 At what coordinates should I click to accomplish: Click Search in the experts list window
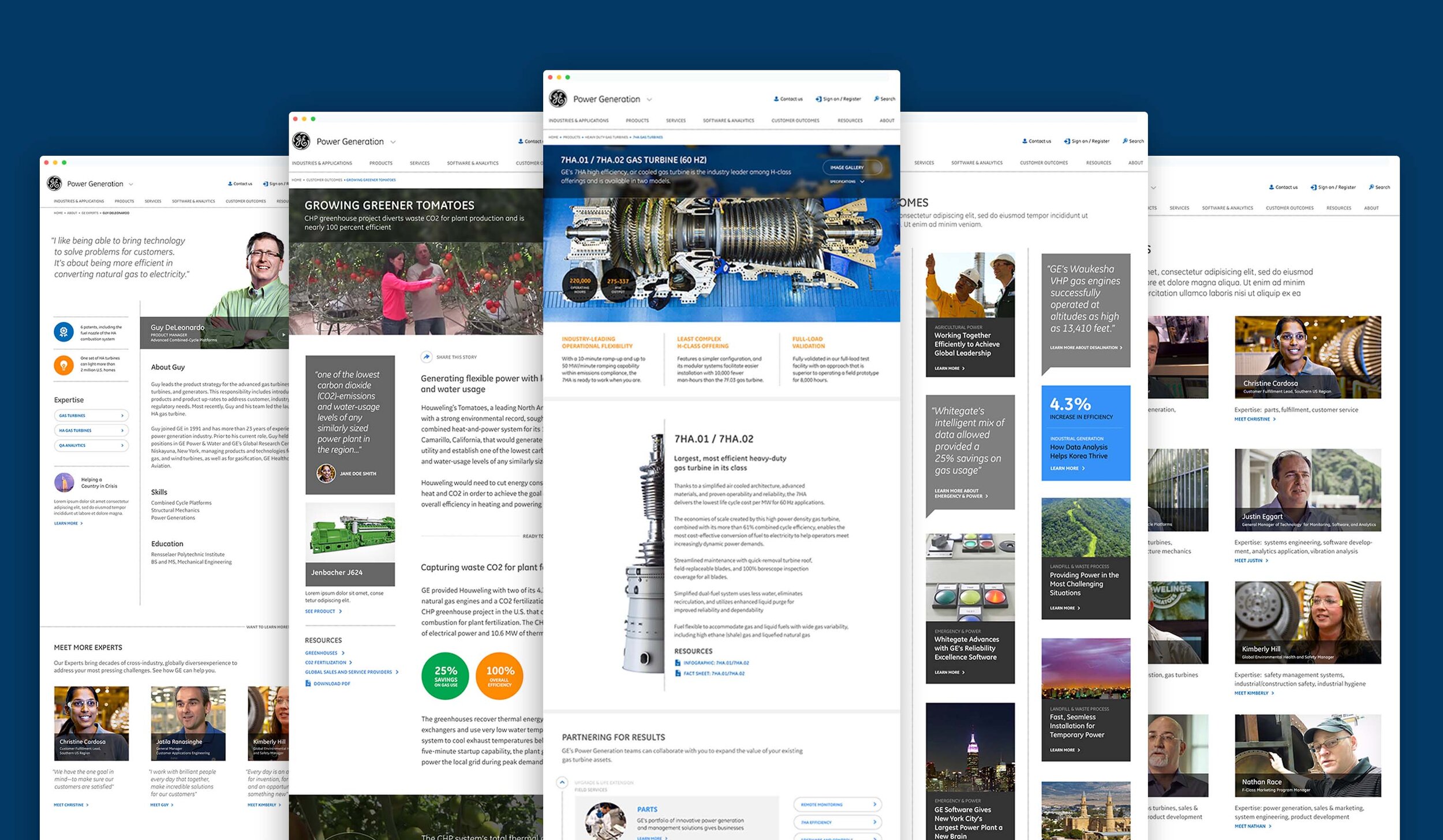click(1380, 187)
